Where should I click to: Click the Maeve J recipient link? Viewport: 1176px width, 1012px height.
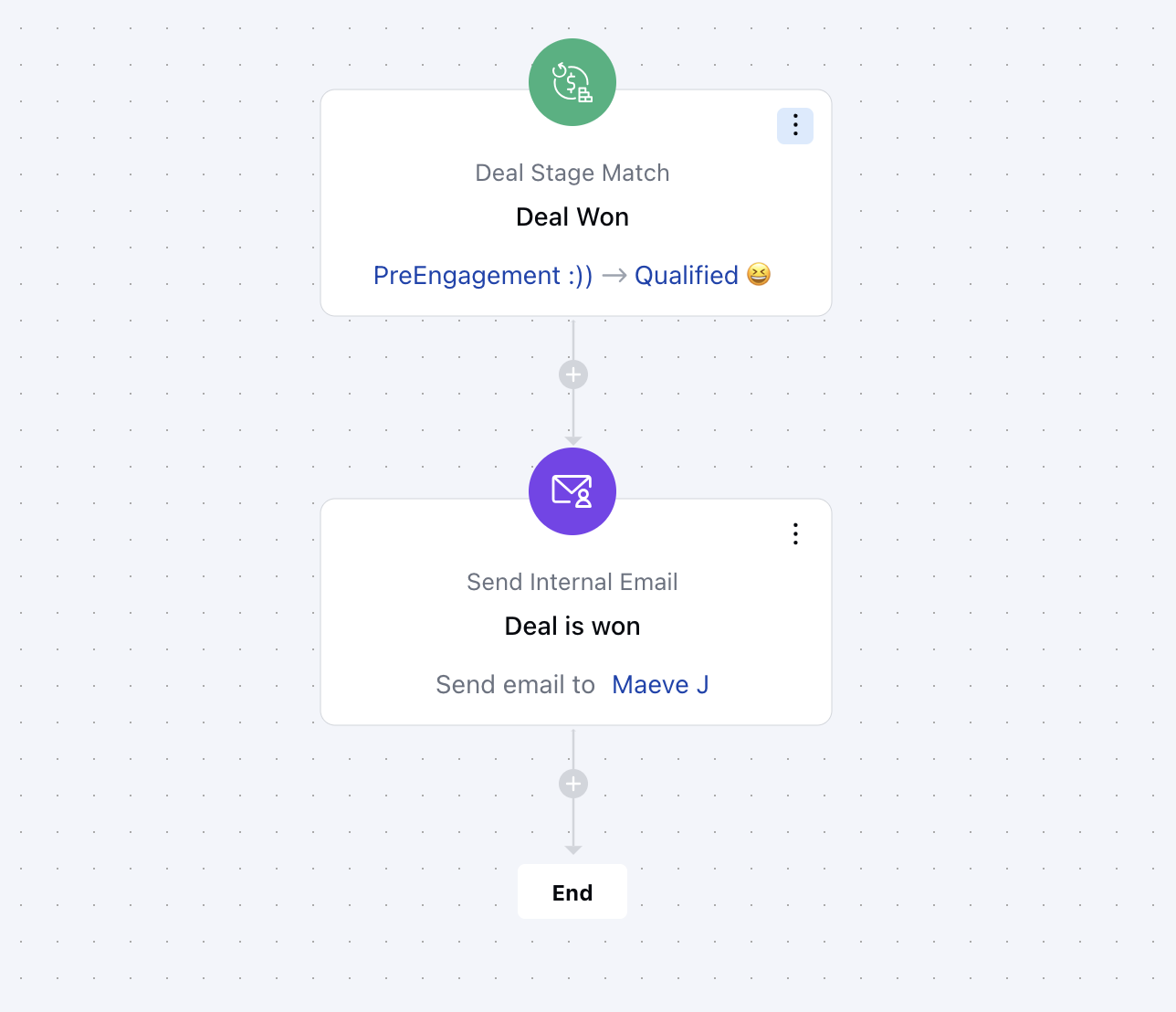(660, 684)
